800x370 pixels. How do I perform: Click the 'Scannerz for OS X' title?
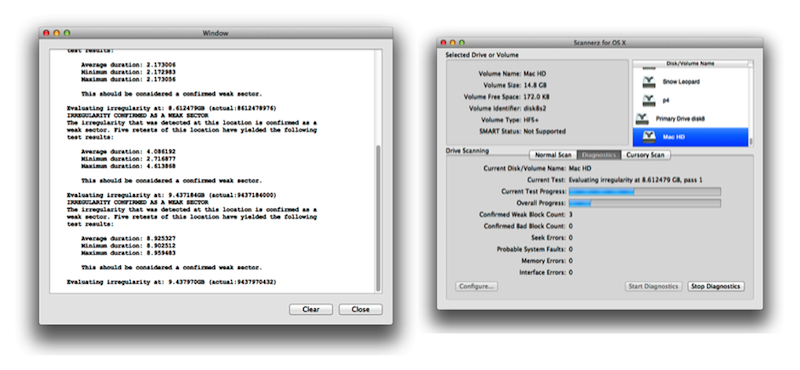pyautogui.click(x=599, y=43)
